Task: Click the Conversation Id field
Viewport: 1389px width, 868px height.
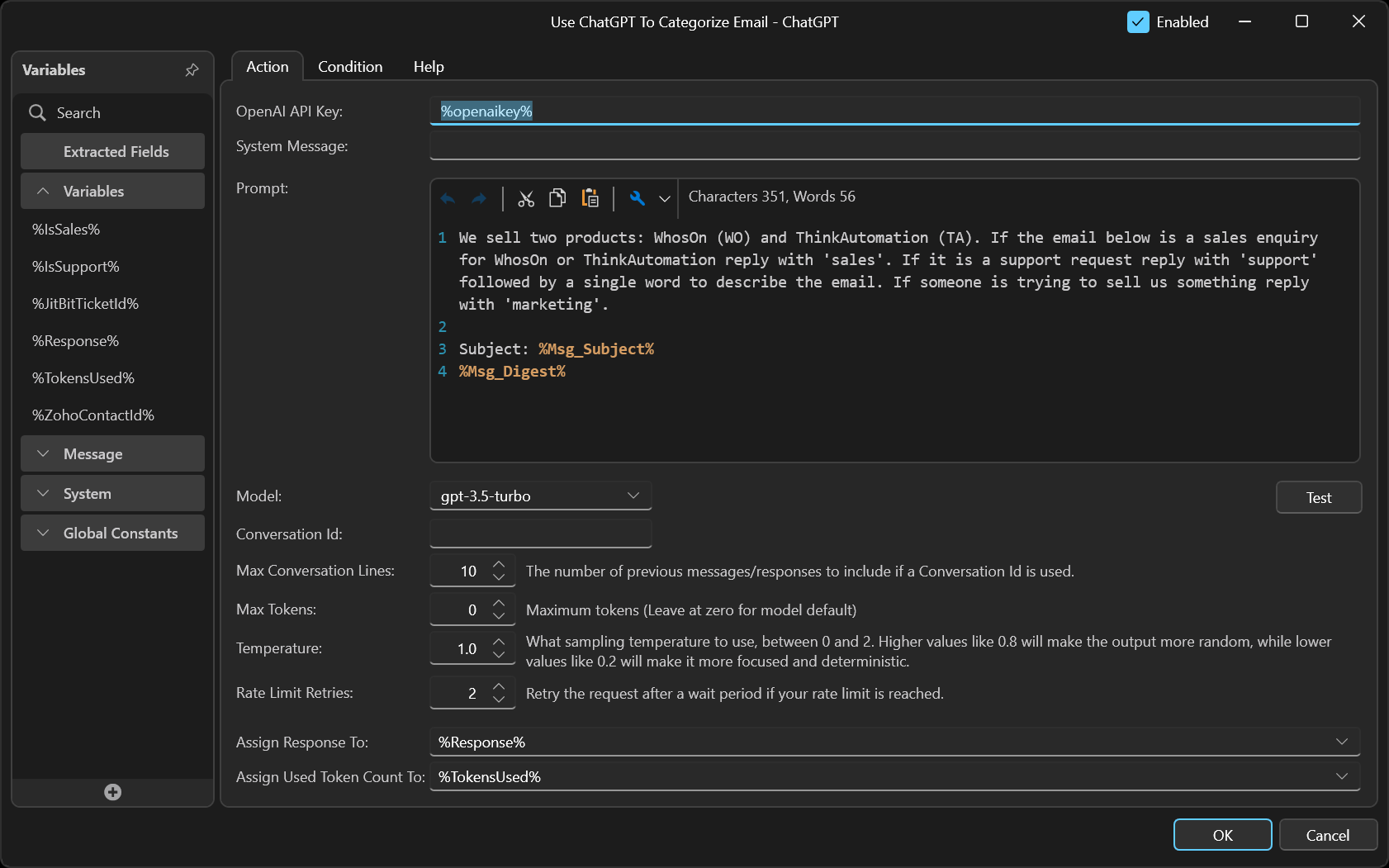Action: pyautogui.click(x=541, y=534)
